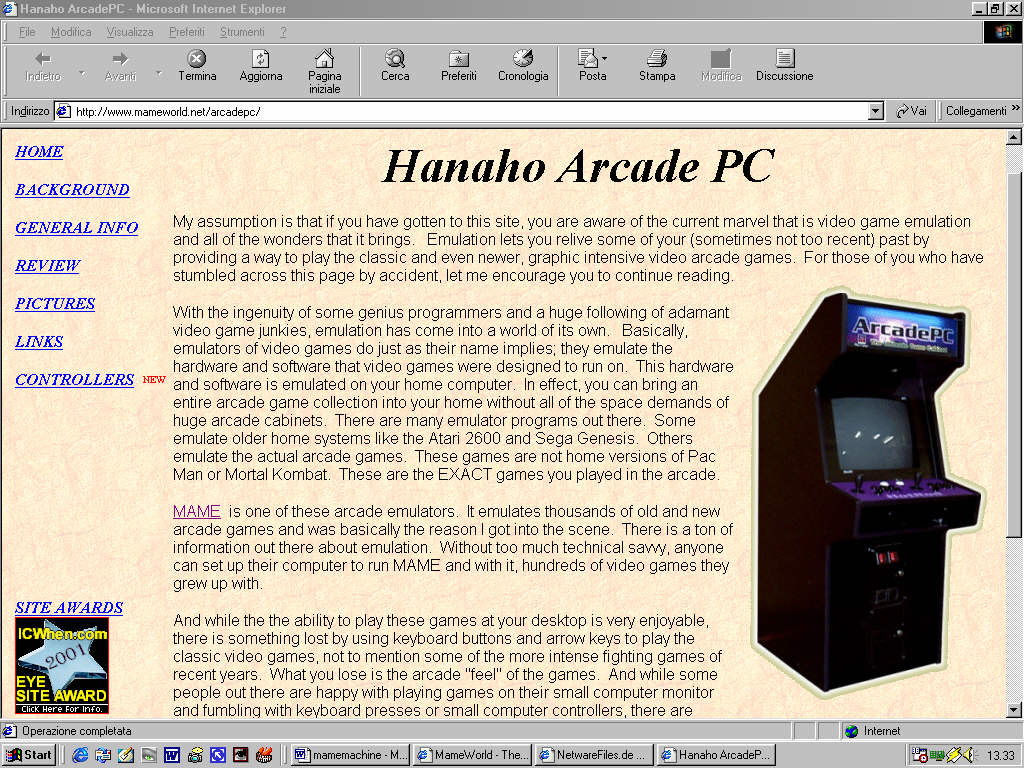Click the flame-shaped quick launch icon

point(264,755)
